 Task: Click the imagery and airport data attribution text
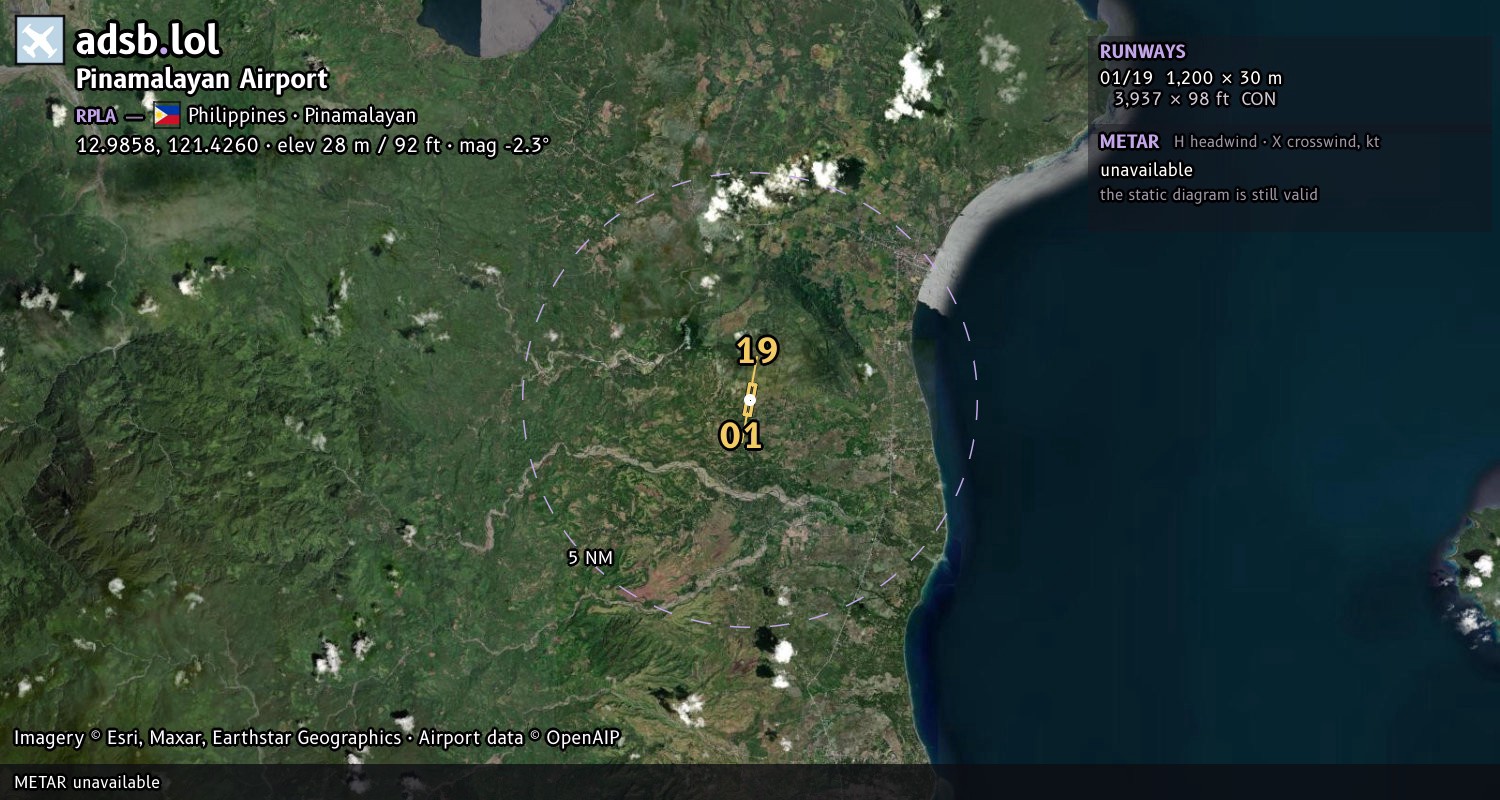point(317,738)
